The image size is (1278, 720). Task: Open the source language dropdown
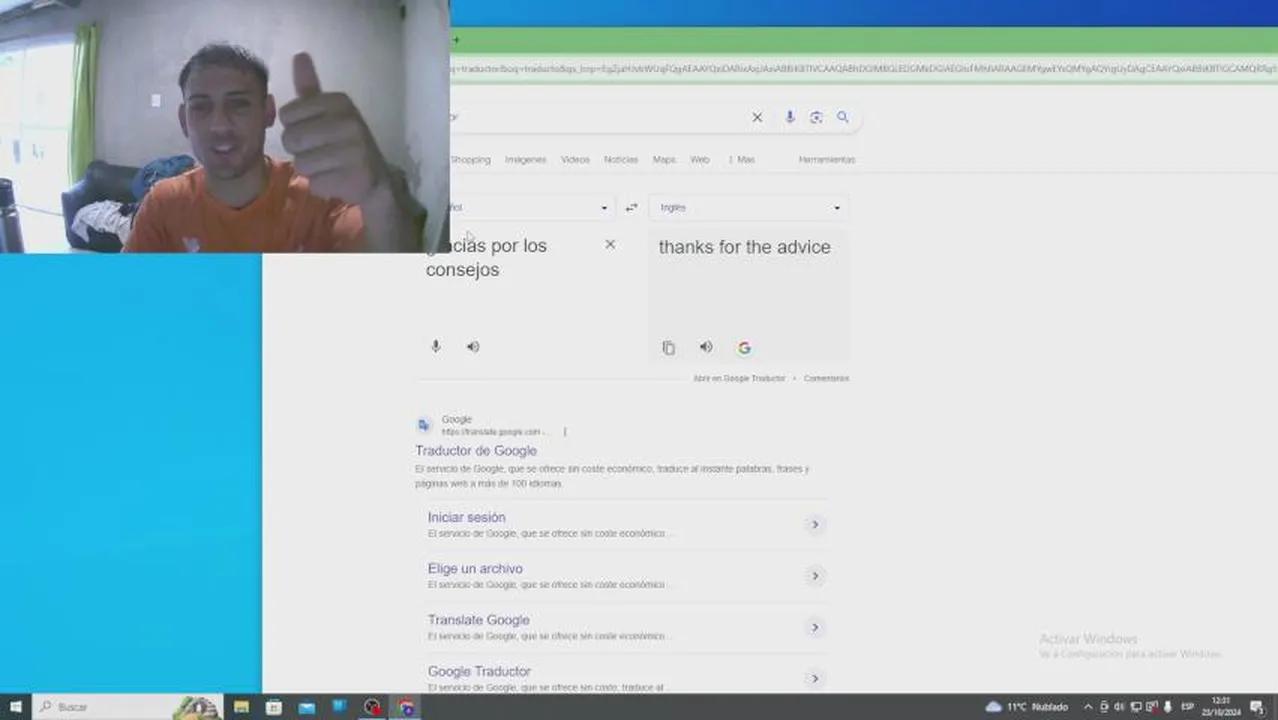pyautogui.click(x=530, y=208)
